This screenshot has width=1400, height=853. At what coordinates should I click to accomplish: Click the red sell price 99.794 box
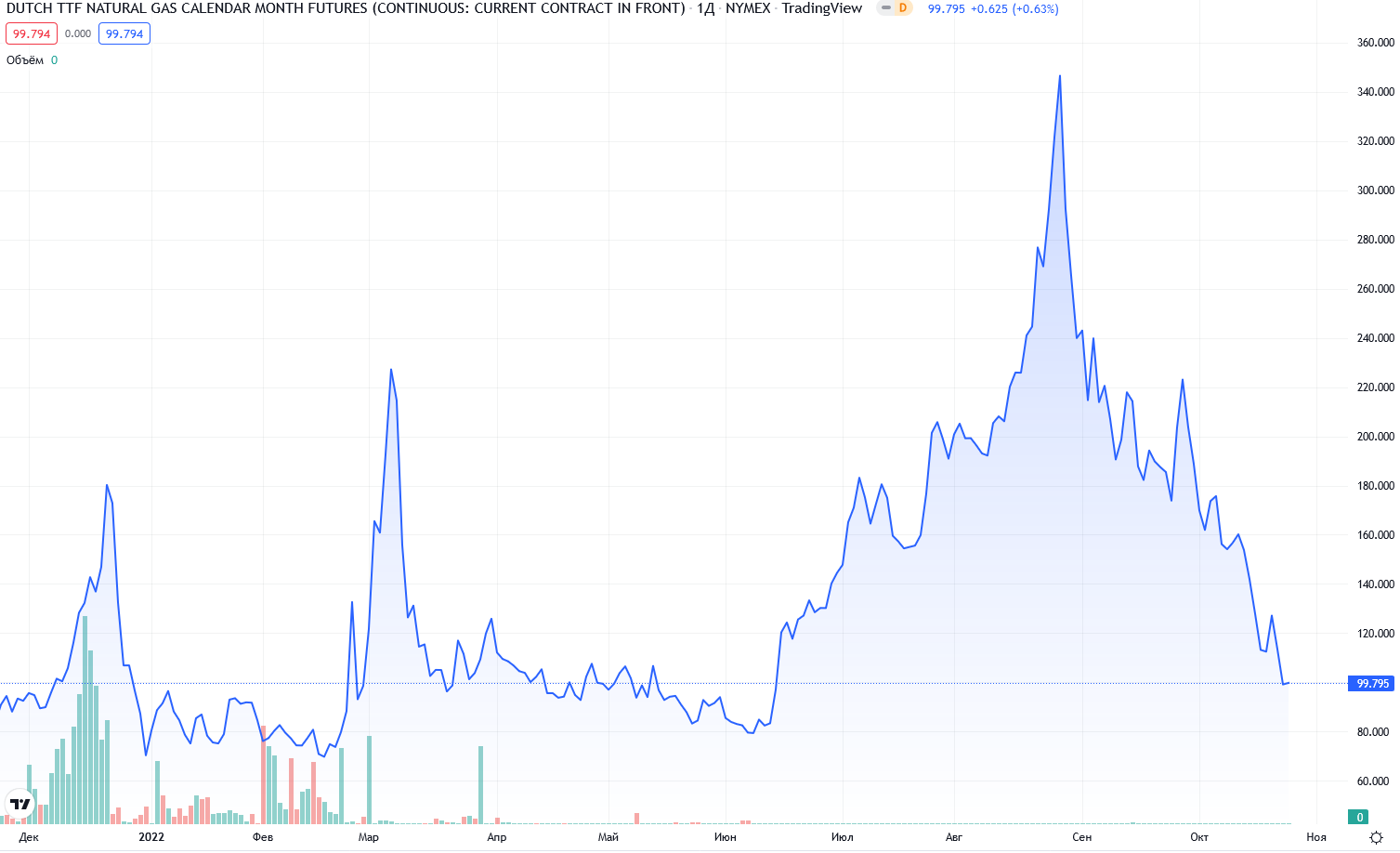tap(32, 33)
